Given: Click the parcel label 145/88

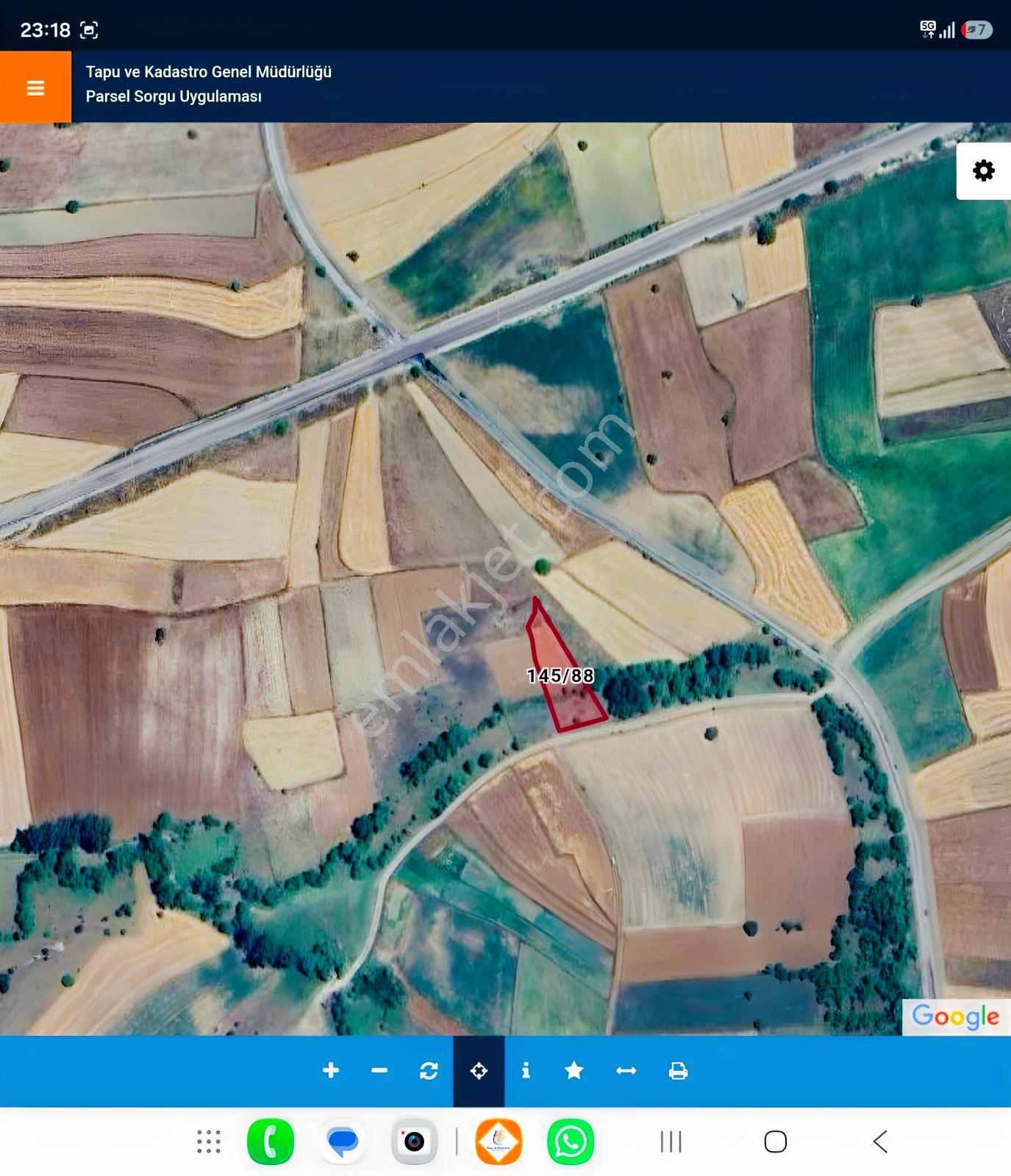Looking at the screenshot, I should tap(560, 675).
